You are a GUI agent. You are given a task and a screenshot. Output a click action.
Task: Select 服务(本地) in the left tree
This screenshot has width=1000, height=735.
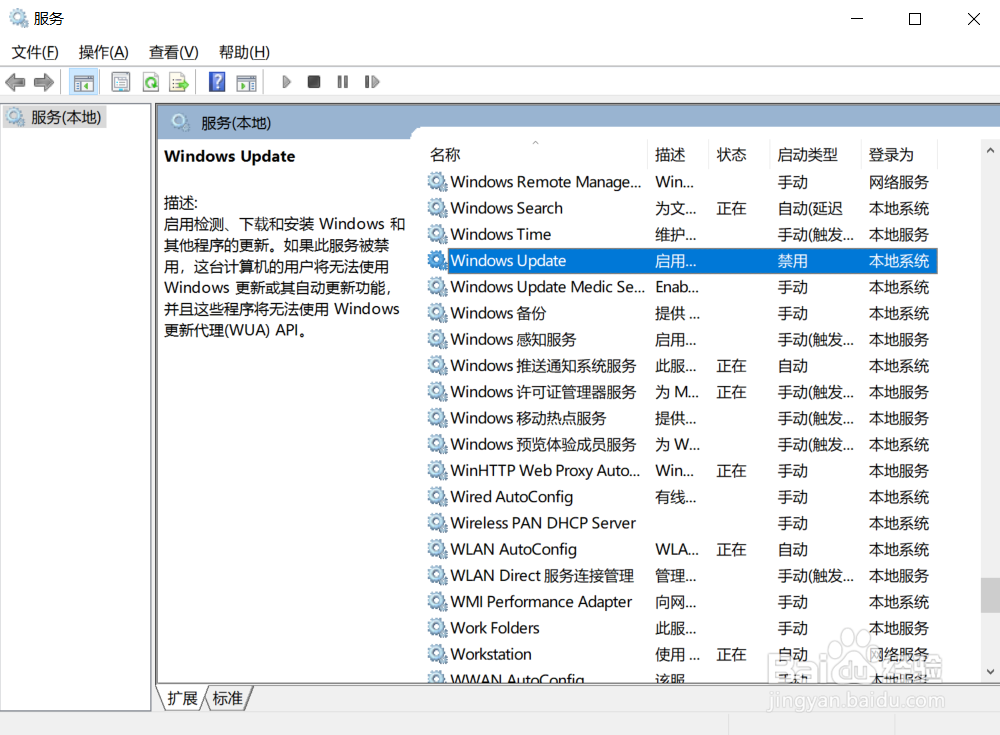[x=54, y=117]
